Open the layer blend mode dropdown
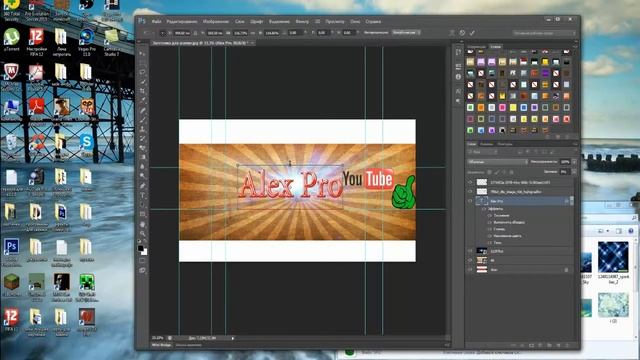 [x=498, y=162]
